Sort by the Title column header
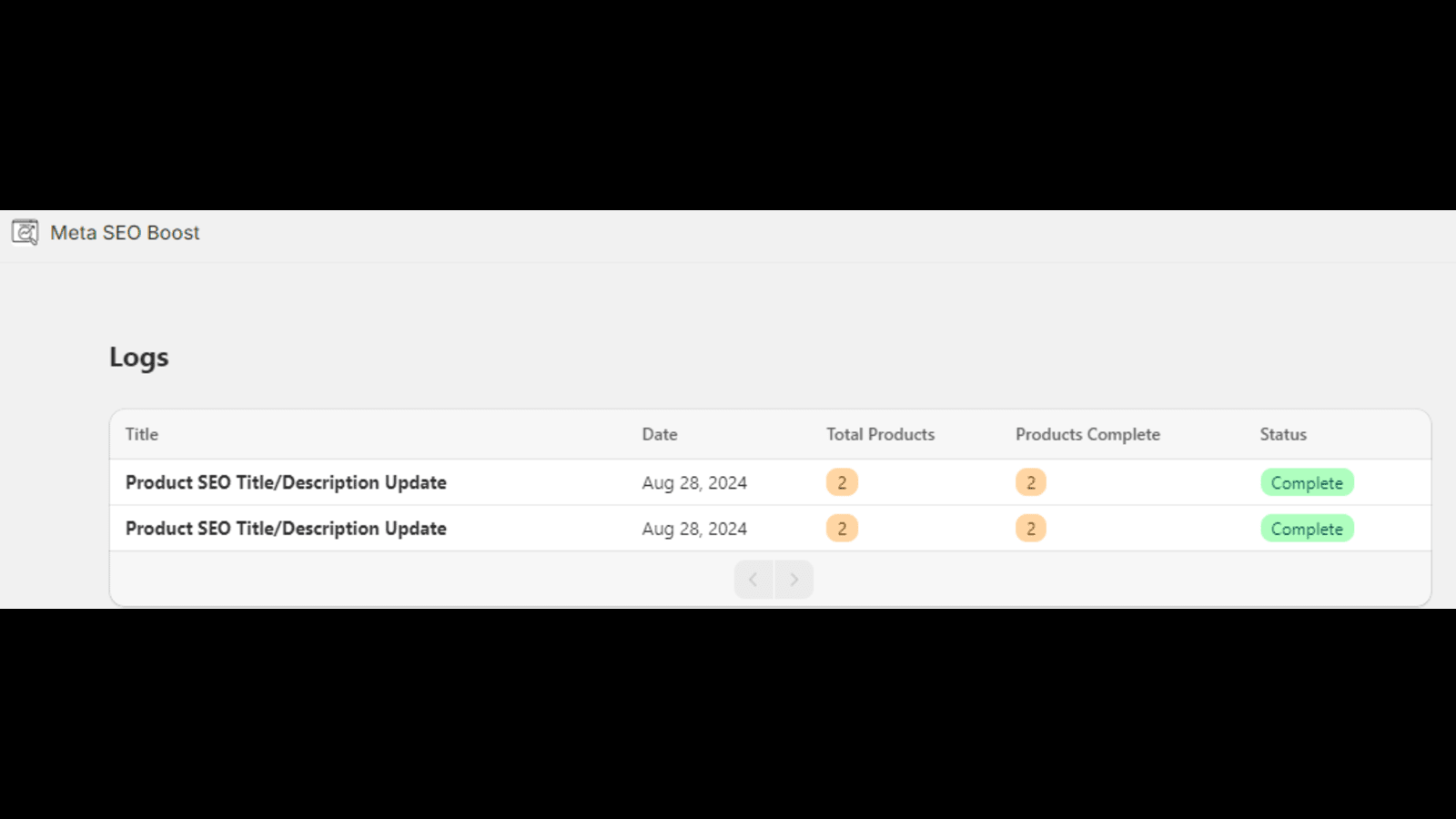Screen dimensions: 1456x819 142,434
